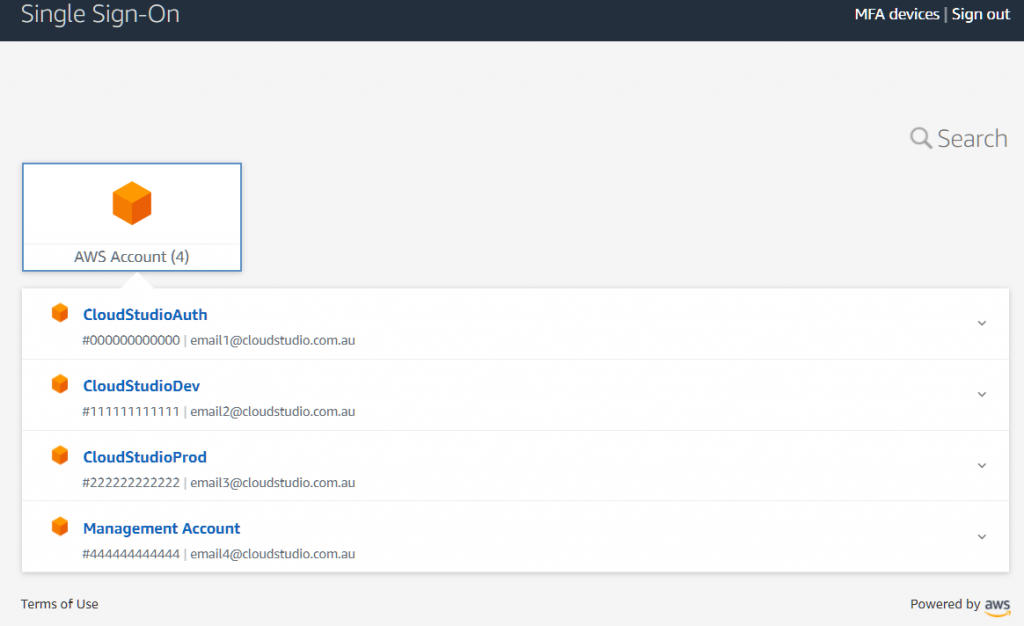Image resolution: width=1024 pixels, height=626 pixels.
Task: Click the cube icon beside Management Account
Action: (60, 526)
